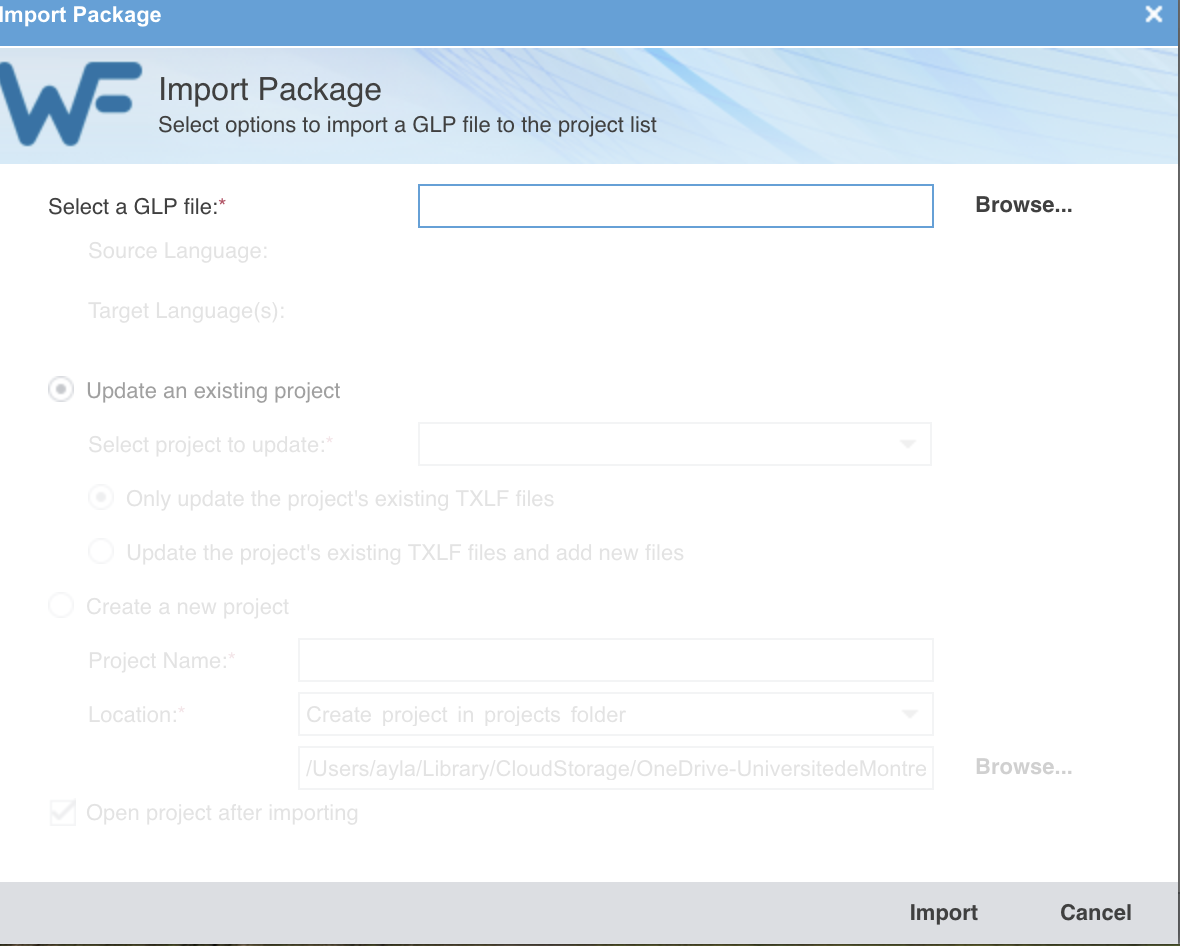Click the Wordfast WF logo icon
This screenshot has width=1180, height=946.
point(70,103)
